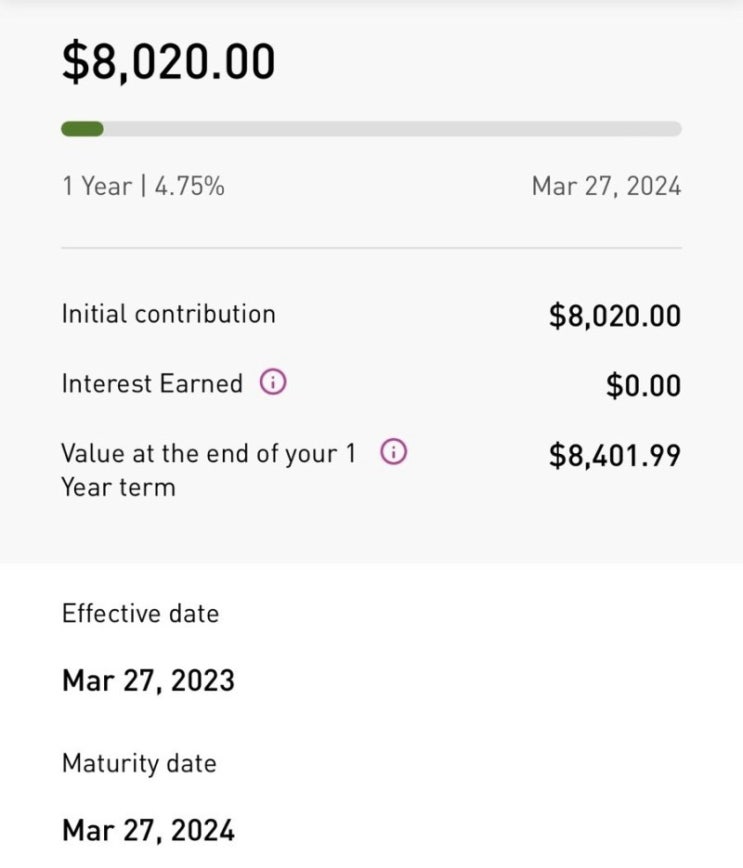Select the Maturity date label
The image size is (743, 868).
tap(139, 763)
